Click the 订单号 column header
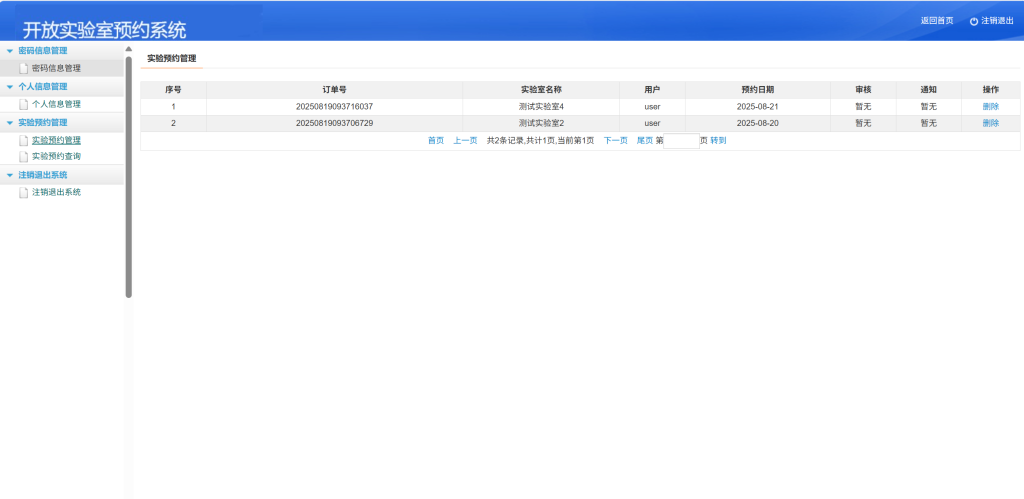Screen dimensions: 1024x499 pyautogui.click(x=334, y=90)
